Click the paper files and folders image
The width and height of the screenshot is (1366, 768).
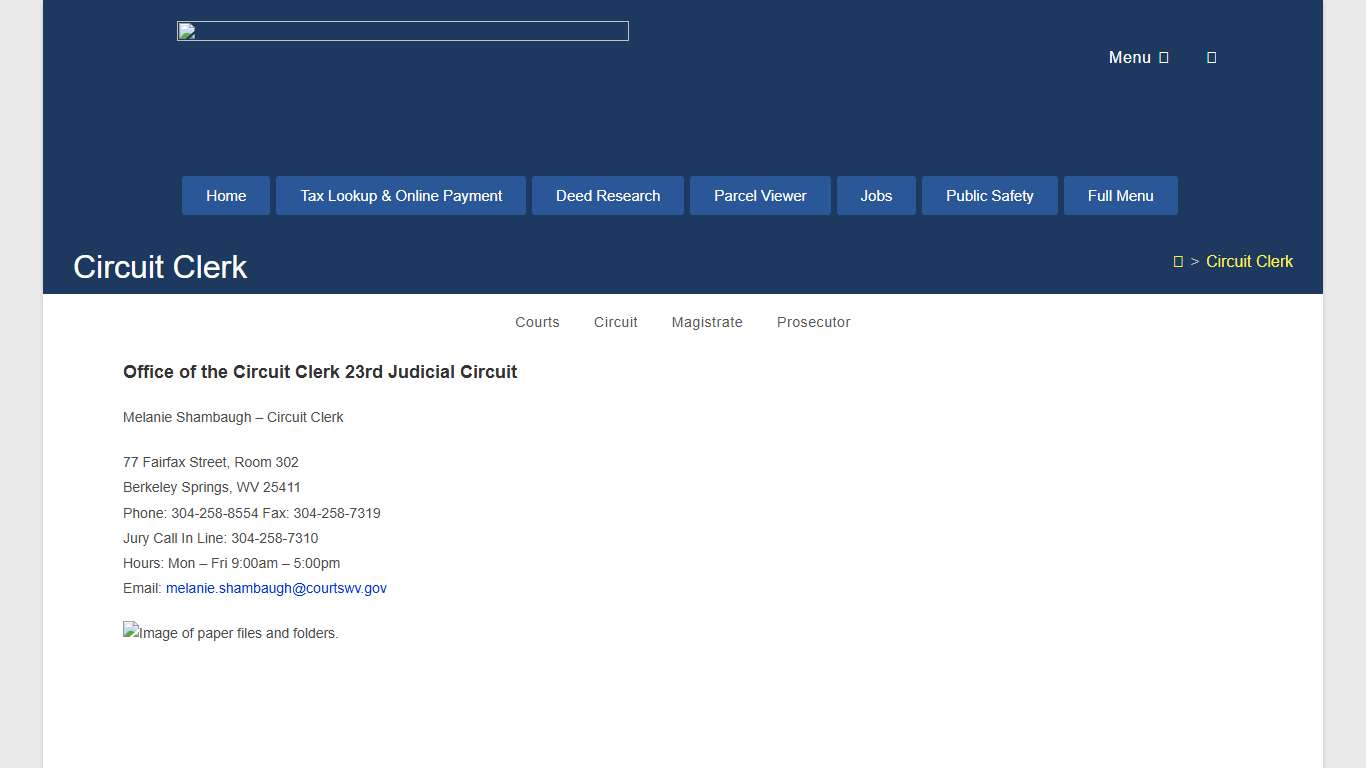coord(231,633)
